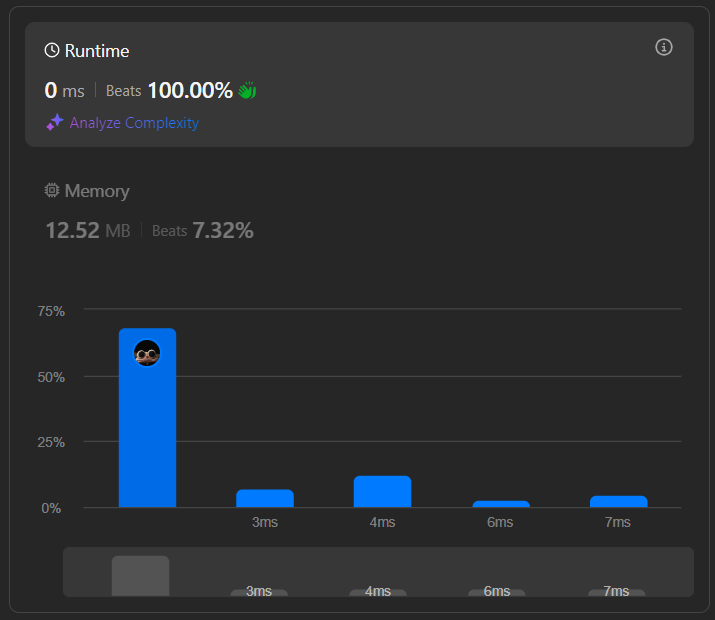This screenshot has height=620, width=715.
Task: Click the user avatar on tallest bar
Action: click(x=147, y=353)
